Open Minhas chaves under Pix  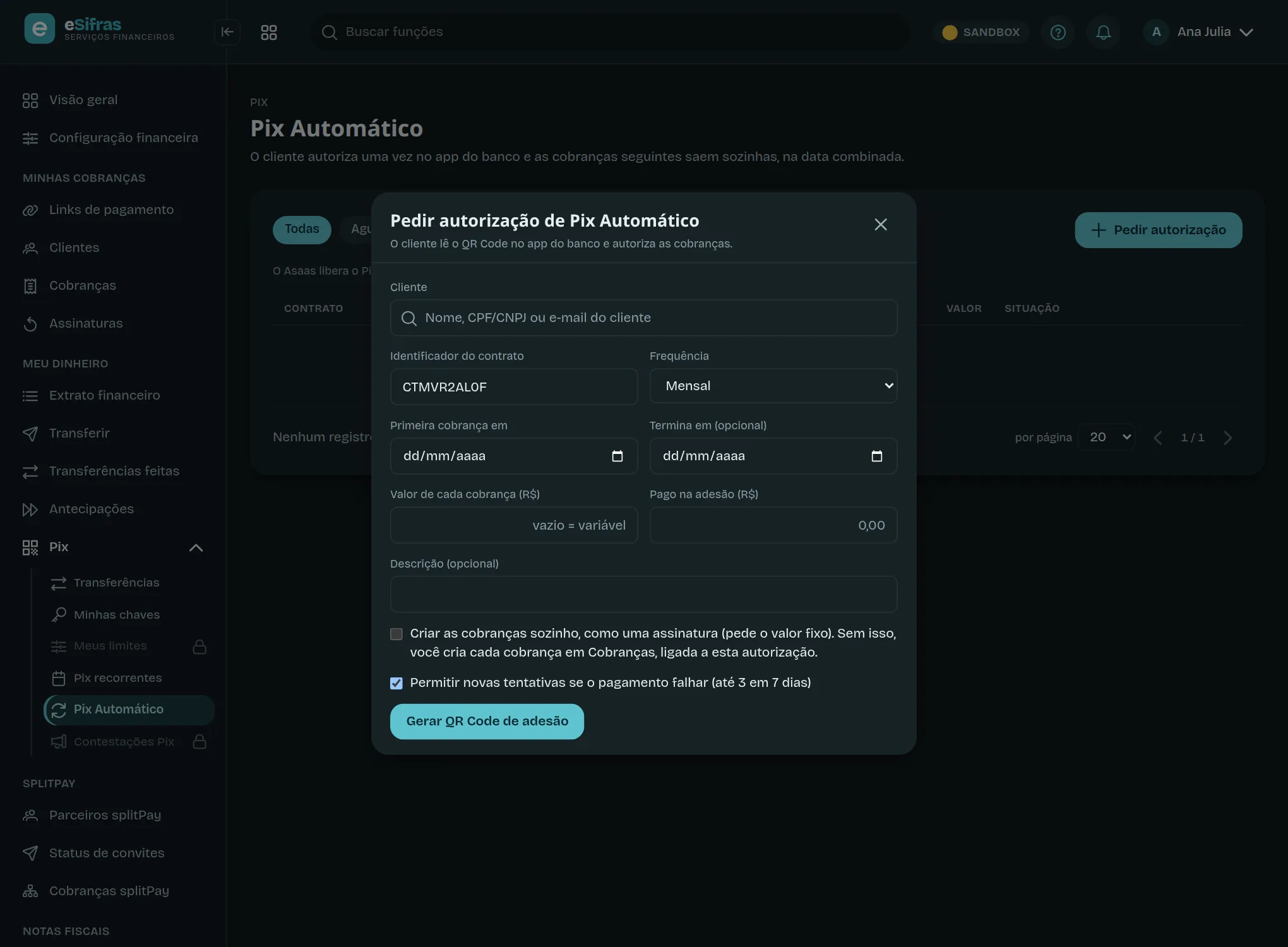129,614
